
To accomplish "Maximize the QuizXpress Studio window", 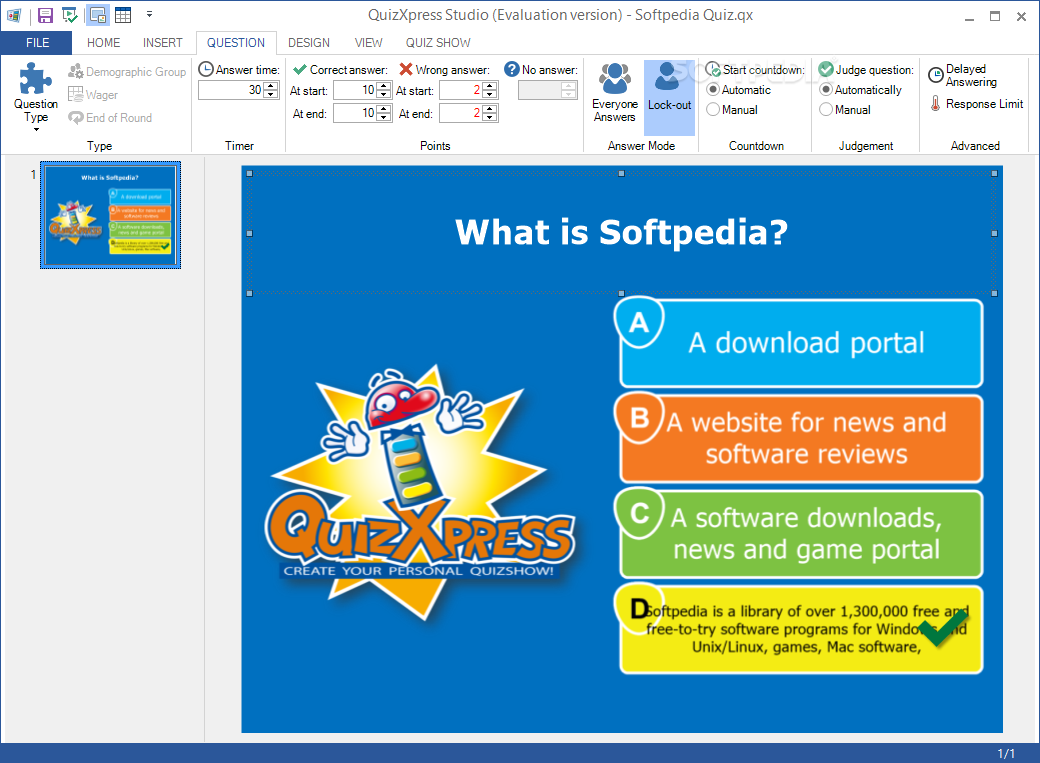I will tap(995, 17).
